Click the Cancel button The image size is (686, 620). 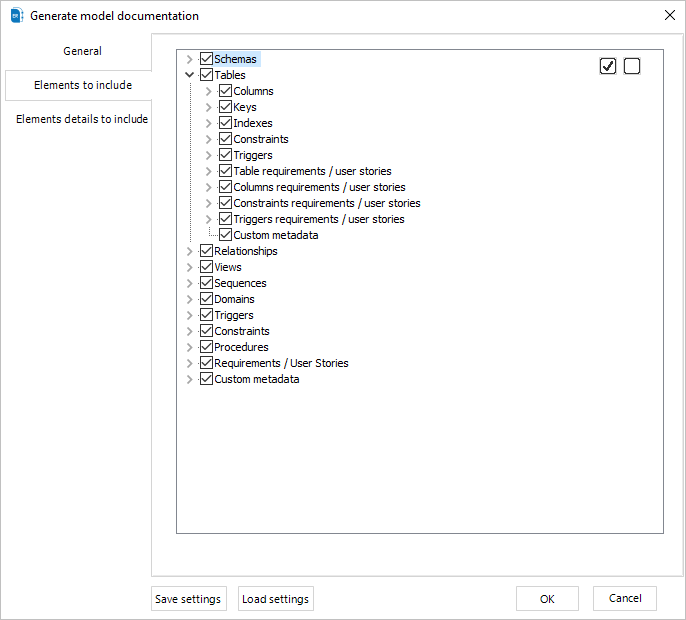(625, 598)
